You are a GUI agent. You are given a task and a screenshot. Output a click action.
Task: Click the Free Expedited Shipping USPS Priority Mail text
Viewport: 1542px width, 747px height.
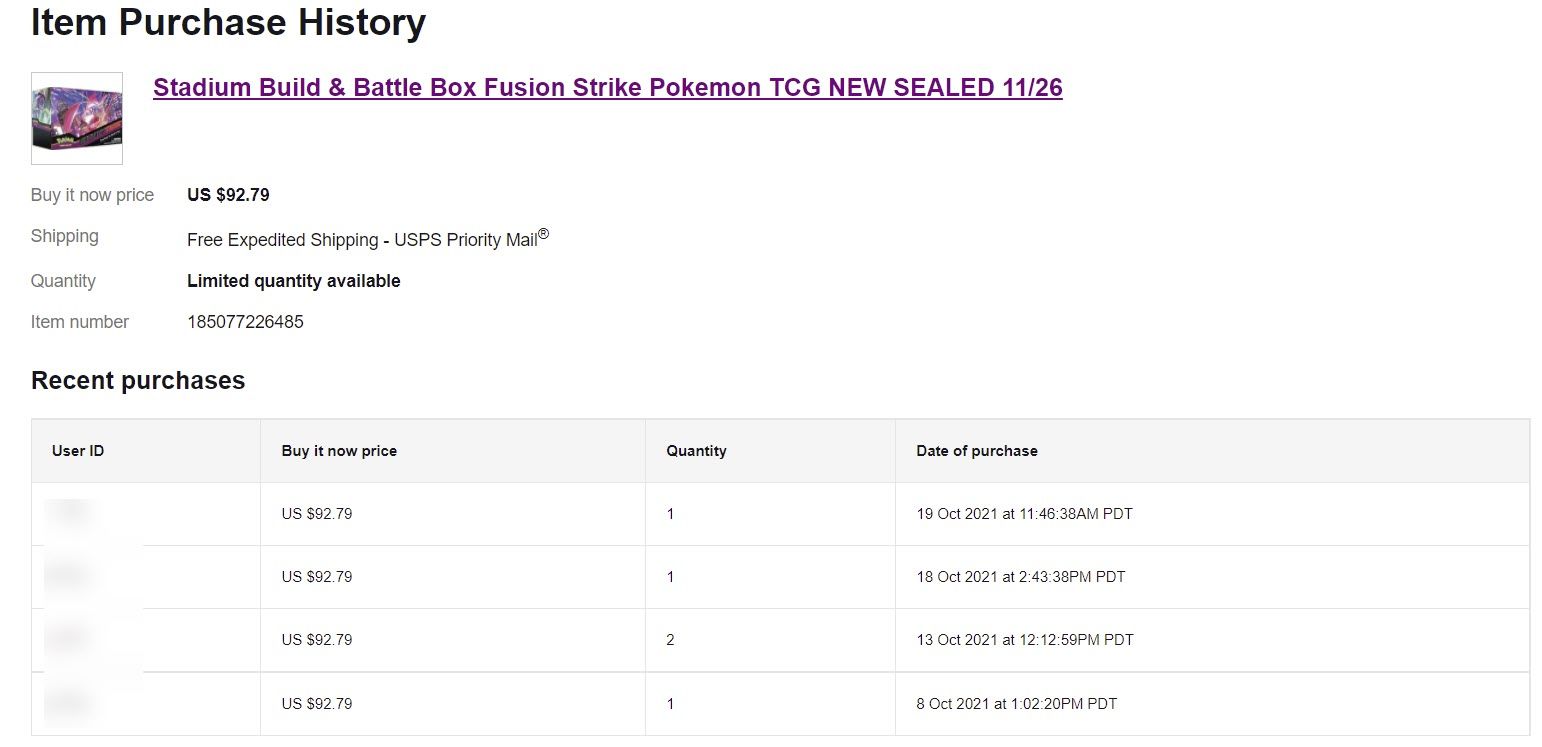pos(368,239)
